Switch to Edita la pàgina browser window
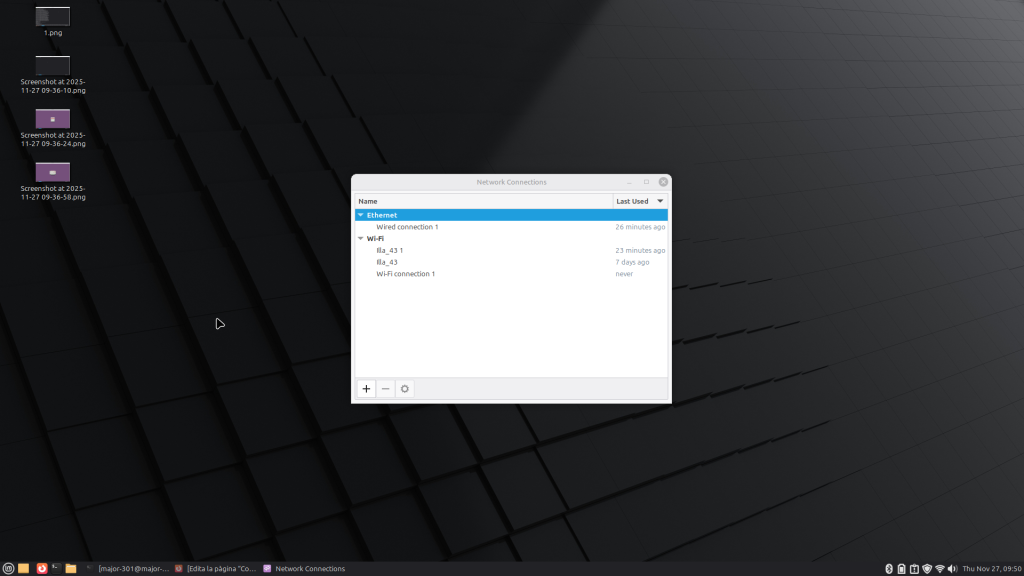The width and height of the screenshot is (1024, 576). (x=215, y=568)
